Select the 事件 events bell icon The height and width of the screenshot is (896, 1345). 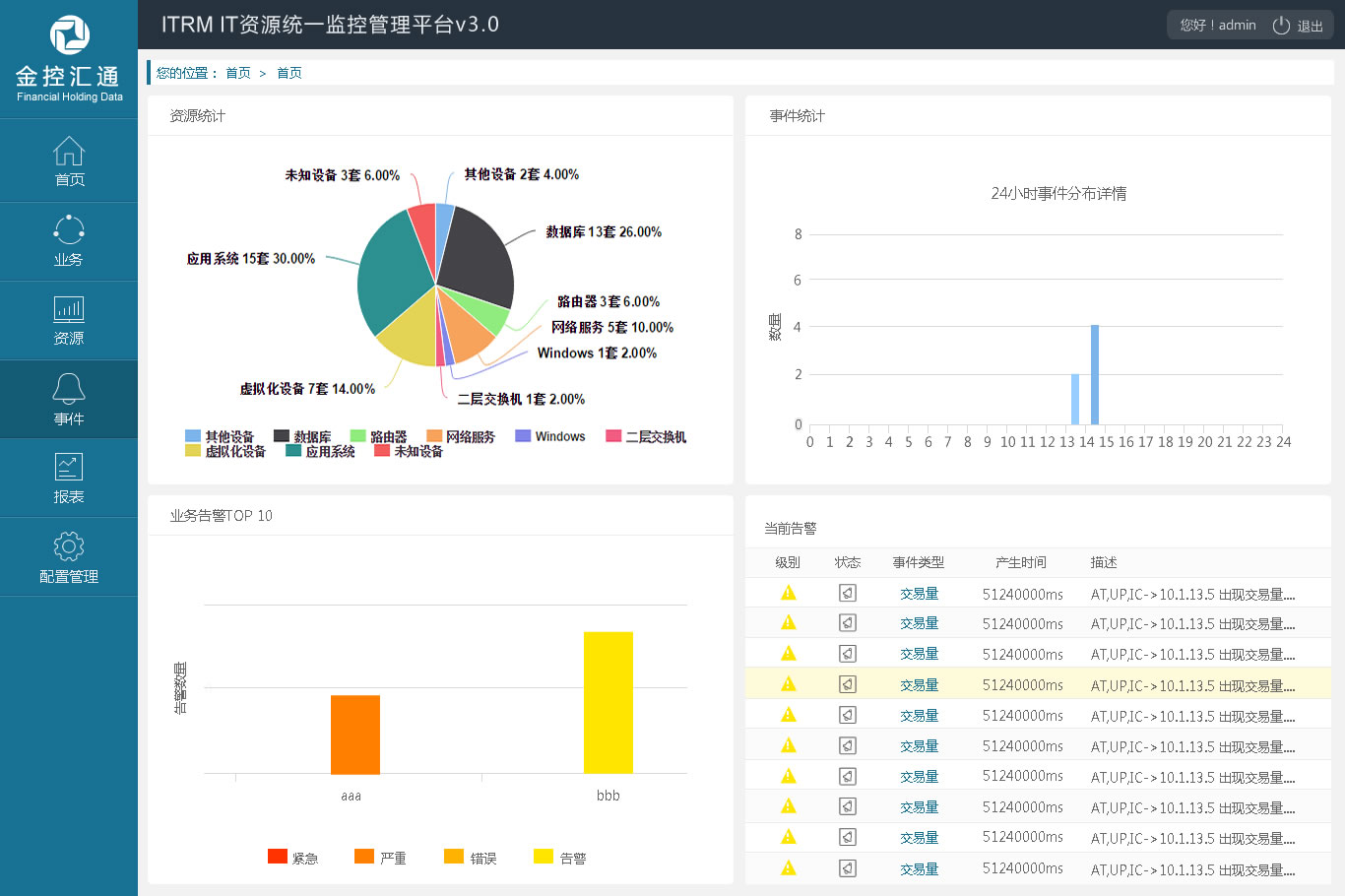[69, 389]
